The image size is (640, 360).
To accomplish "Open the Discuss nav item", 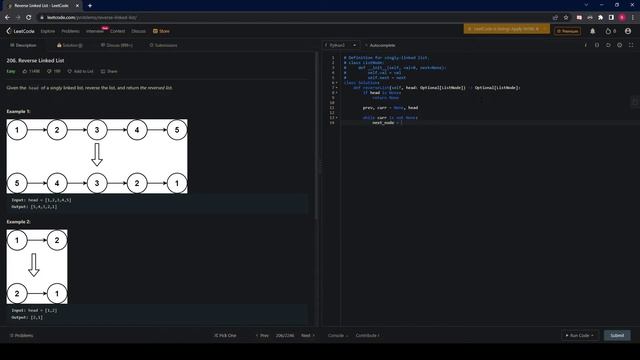I will tap(138, 31).
